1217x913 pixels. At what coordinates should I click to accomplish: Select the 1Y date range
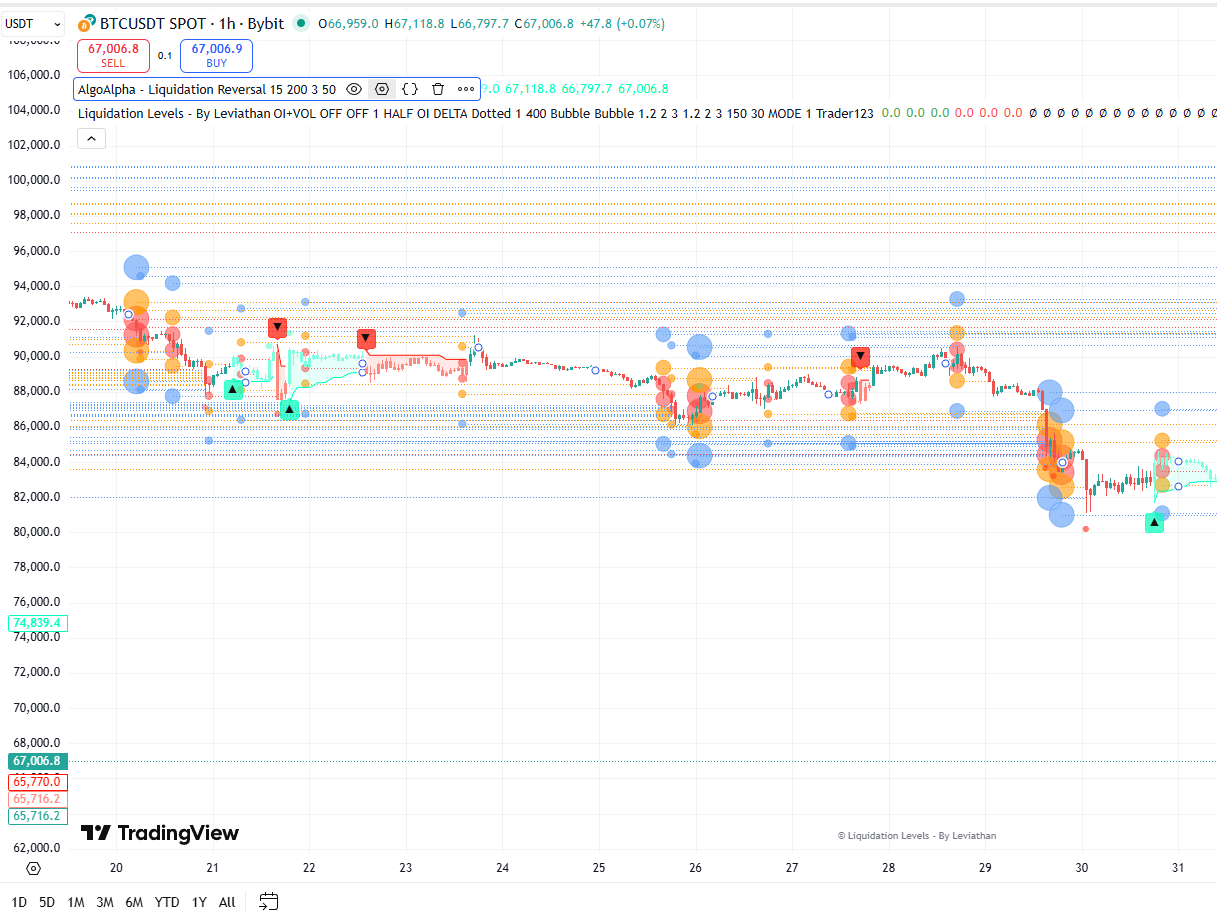pyautogui.click(x=199, y=902)
